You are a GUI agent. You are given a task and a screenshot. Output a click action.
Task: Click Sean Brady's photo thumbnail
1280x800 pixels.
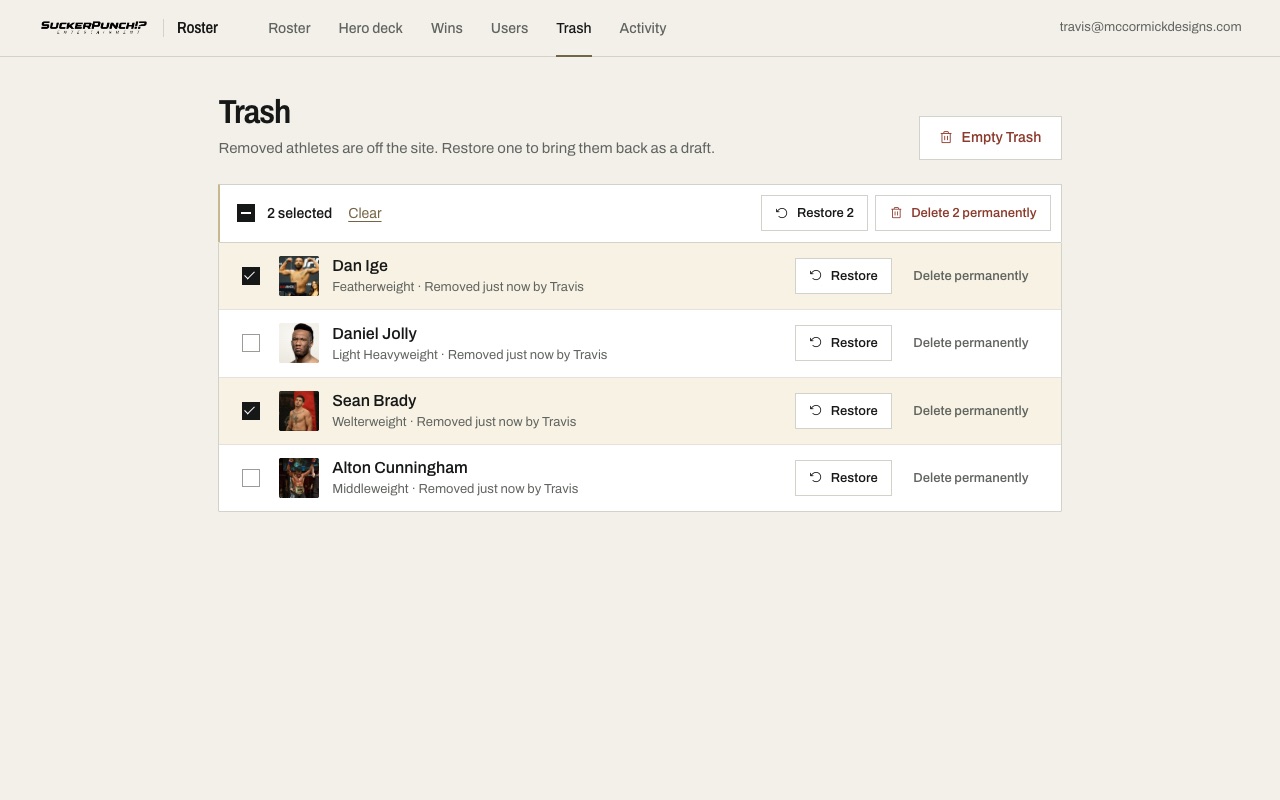click(x=299, y=411)
